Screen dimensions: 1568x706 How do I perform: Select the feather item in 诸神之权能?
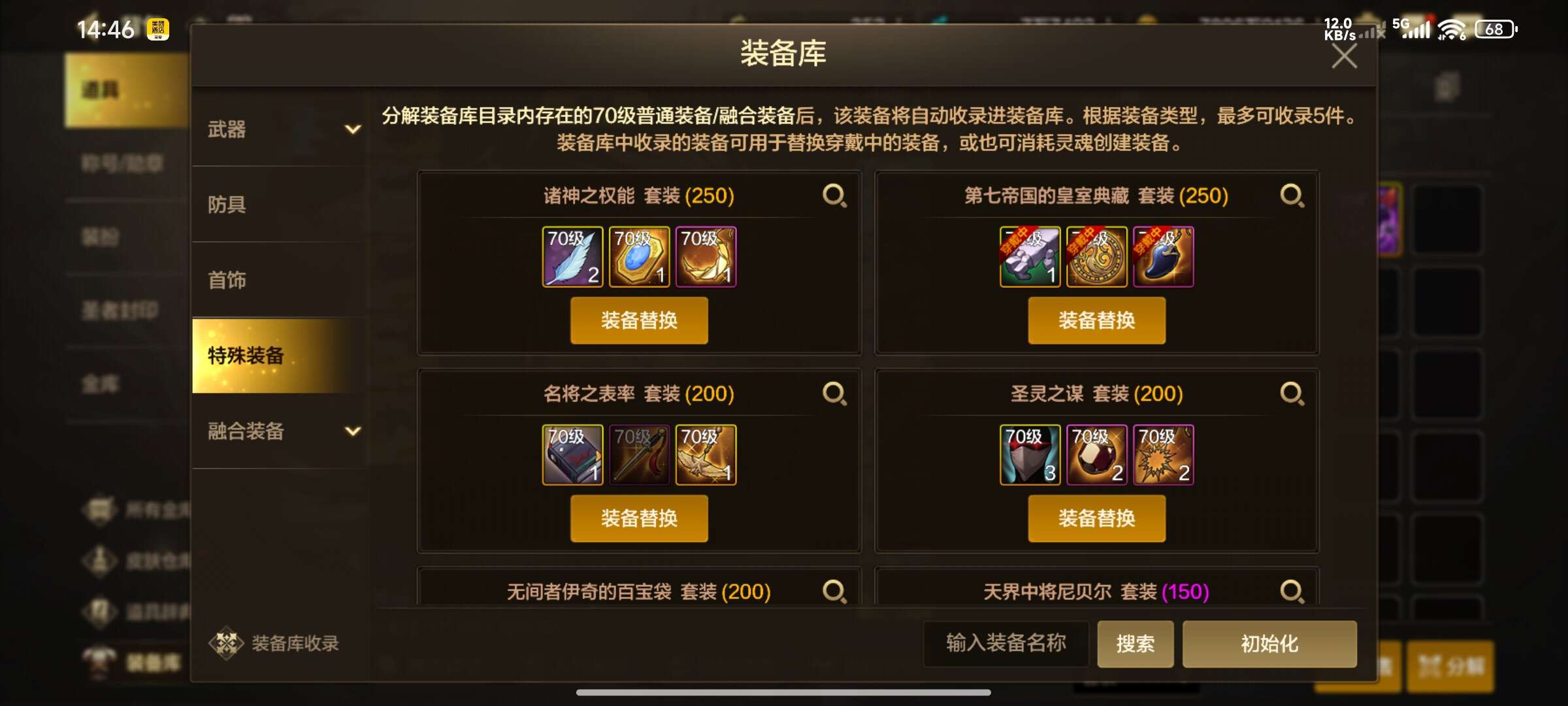pos(572,257)
